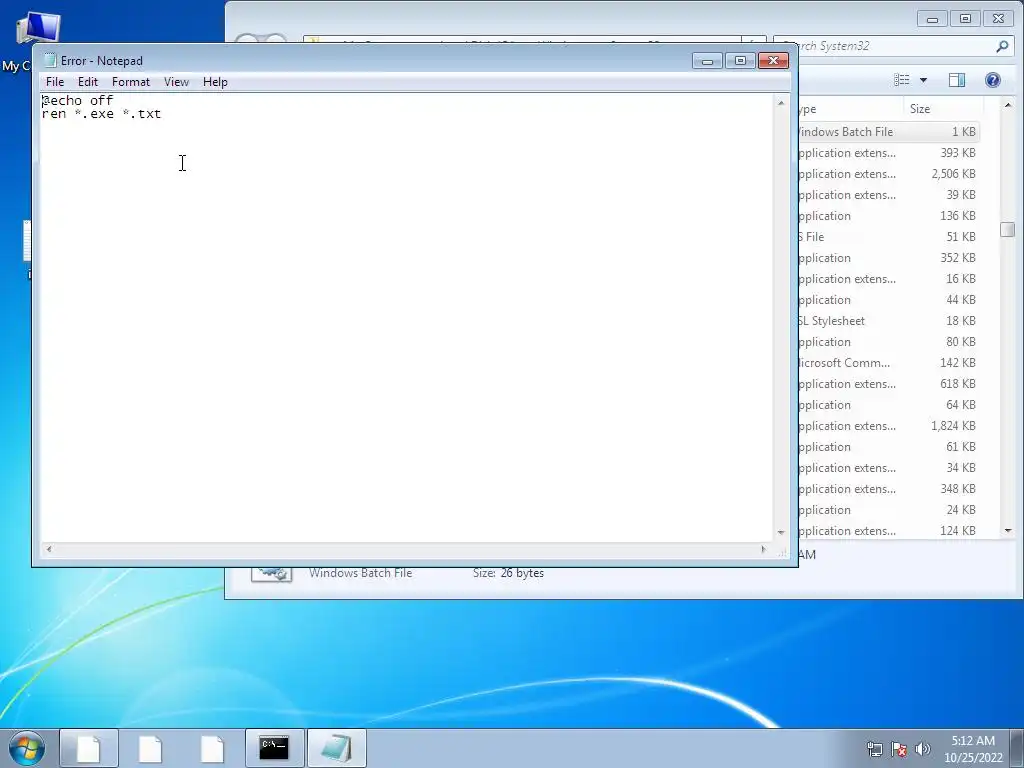Minimize the Error - Notepad window
The width and height of the screenshot is (1024, 768).
[707, 61]
